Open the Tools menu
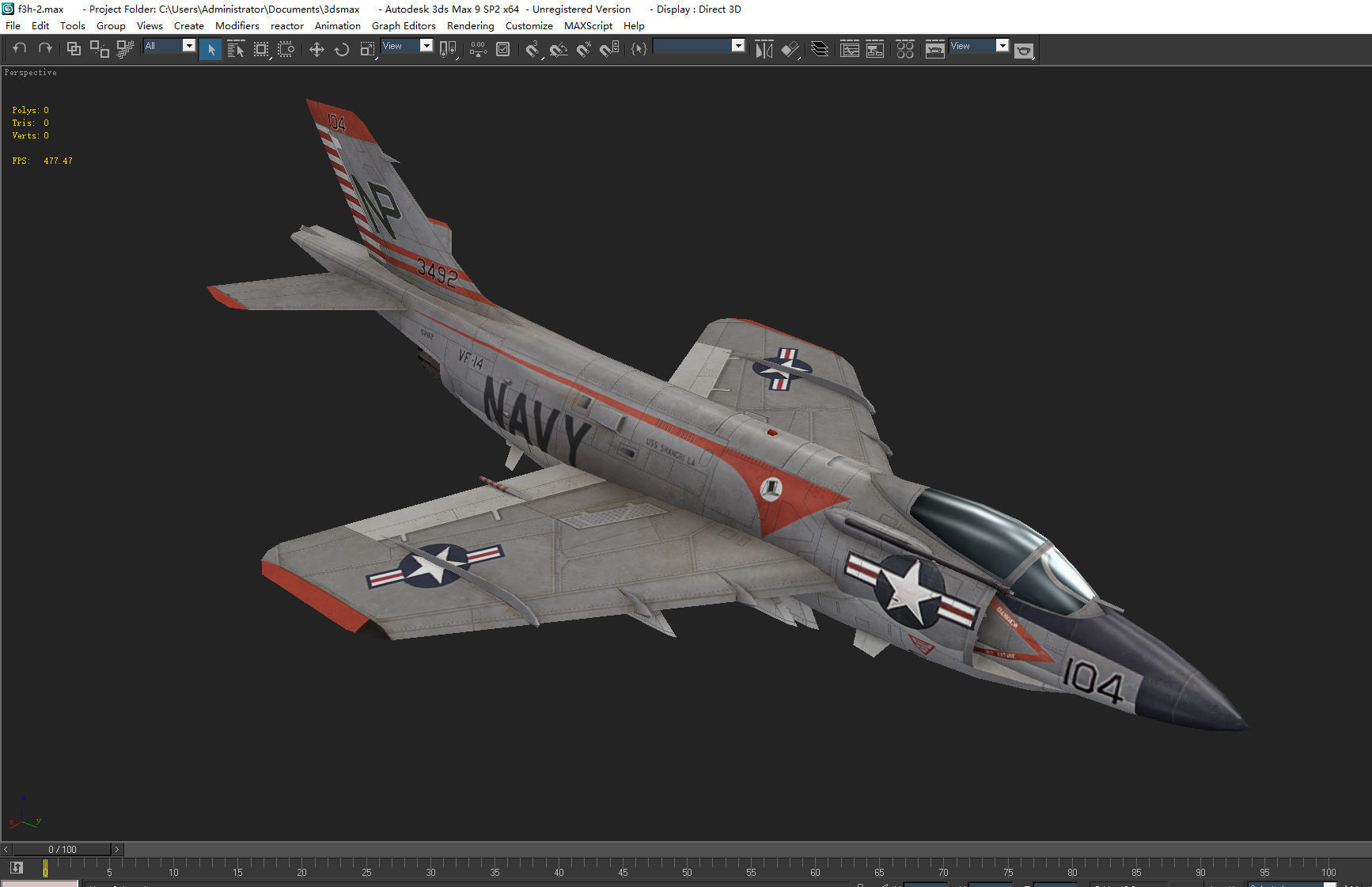This screenshot has width=1372, height=887. pyautogui.click(x=73, y=25)
